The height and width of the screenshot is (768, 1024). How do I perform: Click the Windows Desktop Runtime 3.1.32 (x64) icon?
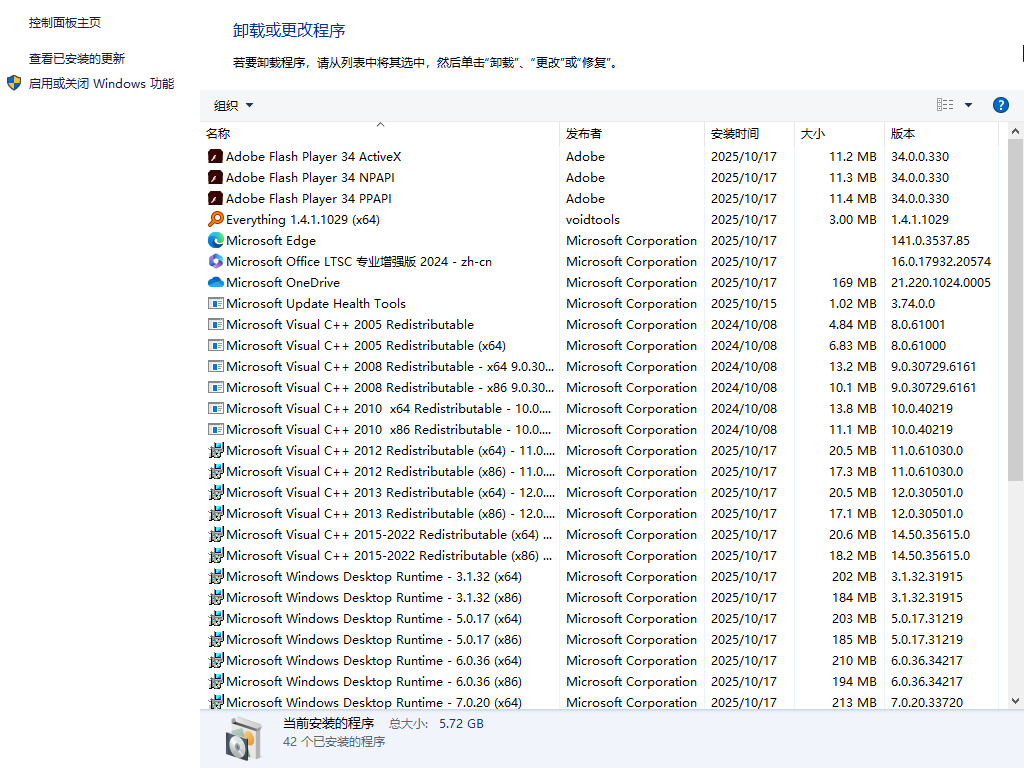[x=215, y=576]
